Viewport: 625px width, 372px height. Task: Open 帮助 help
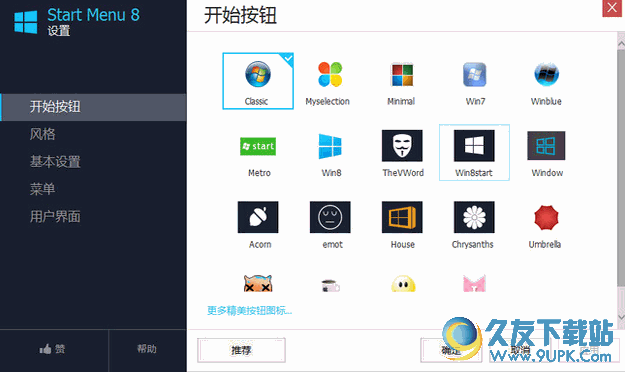[x=147, y=349]
